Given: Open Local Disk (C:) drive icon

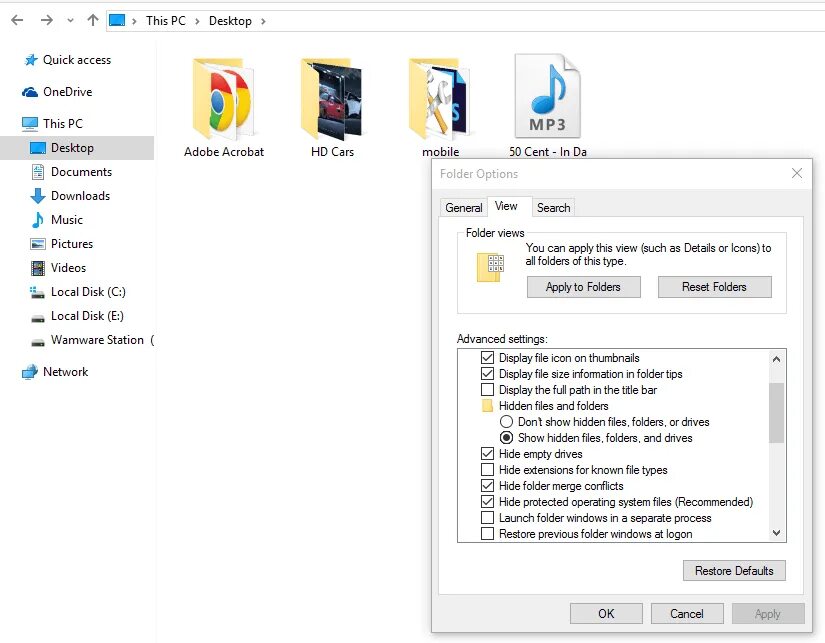Looking at the screenshot, I should [x=37, y=292].
